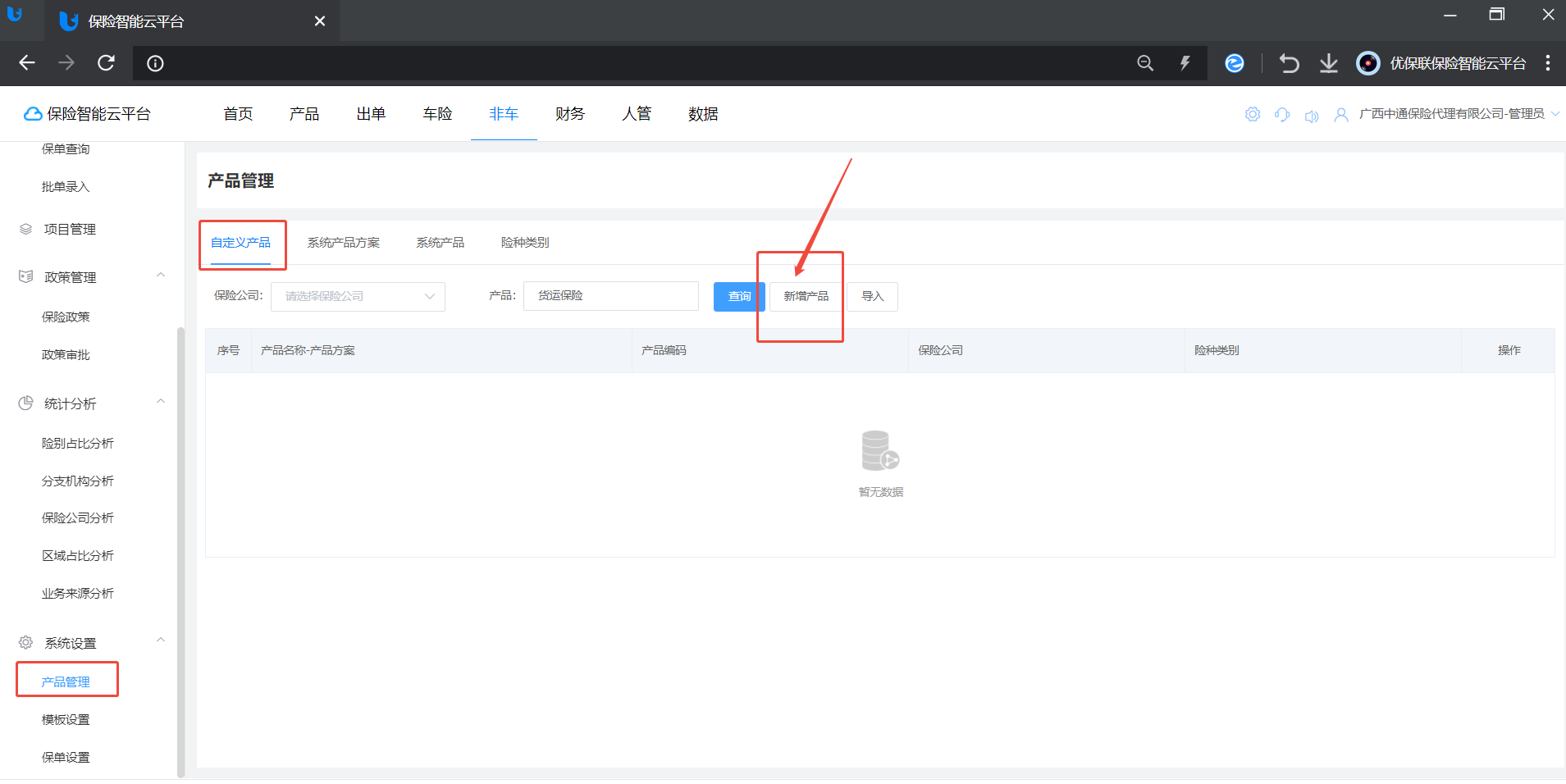Click the 政策管理 sidebar icon

coord(26,277)
